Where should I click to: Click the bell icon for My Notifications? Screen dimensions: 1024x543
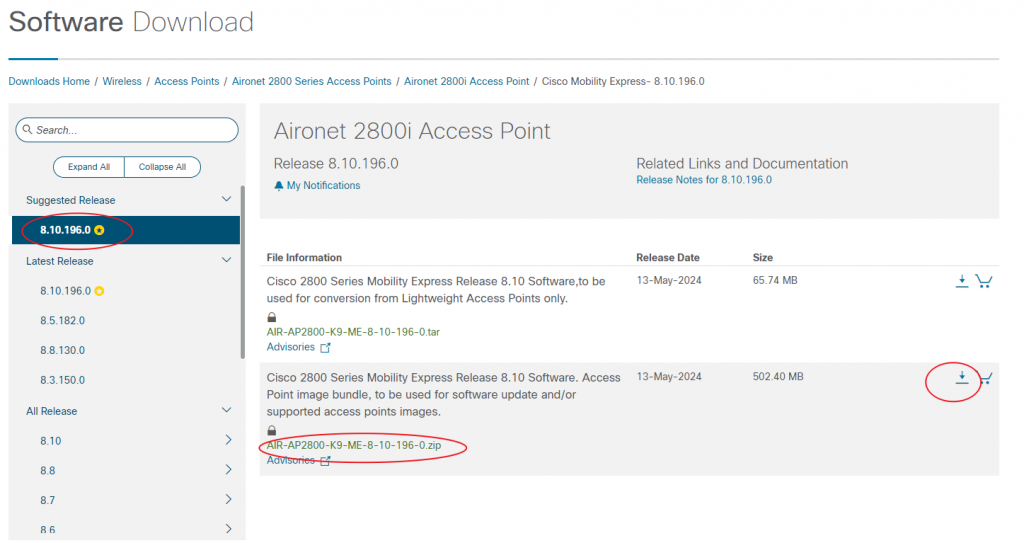[x=279, y=186]
